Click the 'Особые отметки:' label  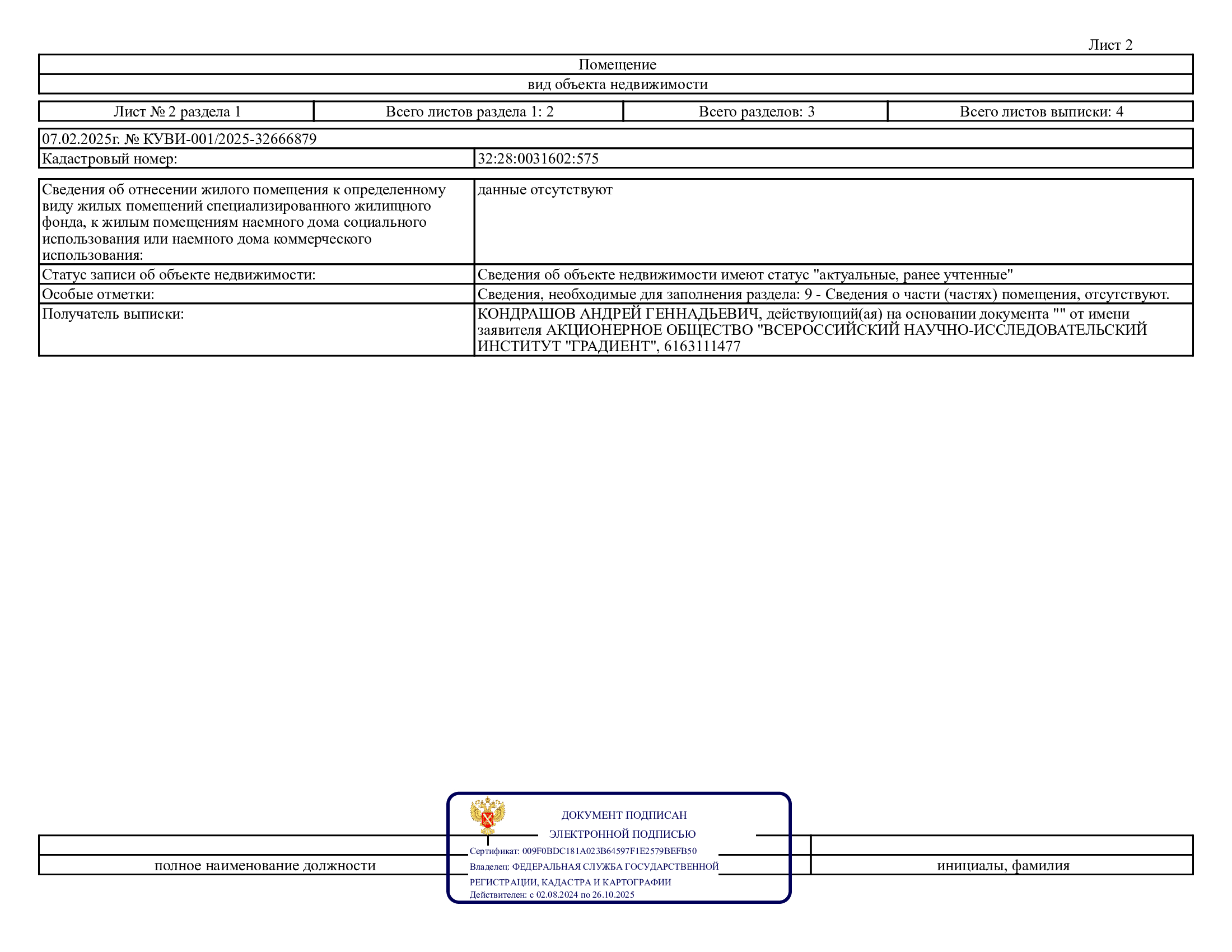[x=97, y=294]
